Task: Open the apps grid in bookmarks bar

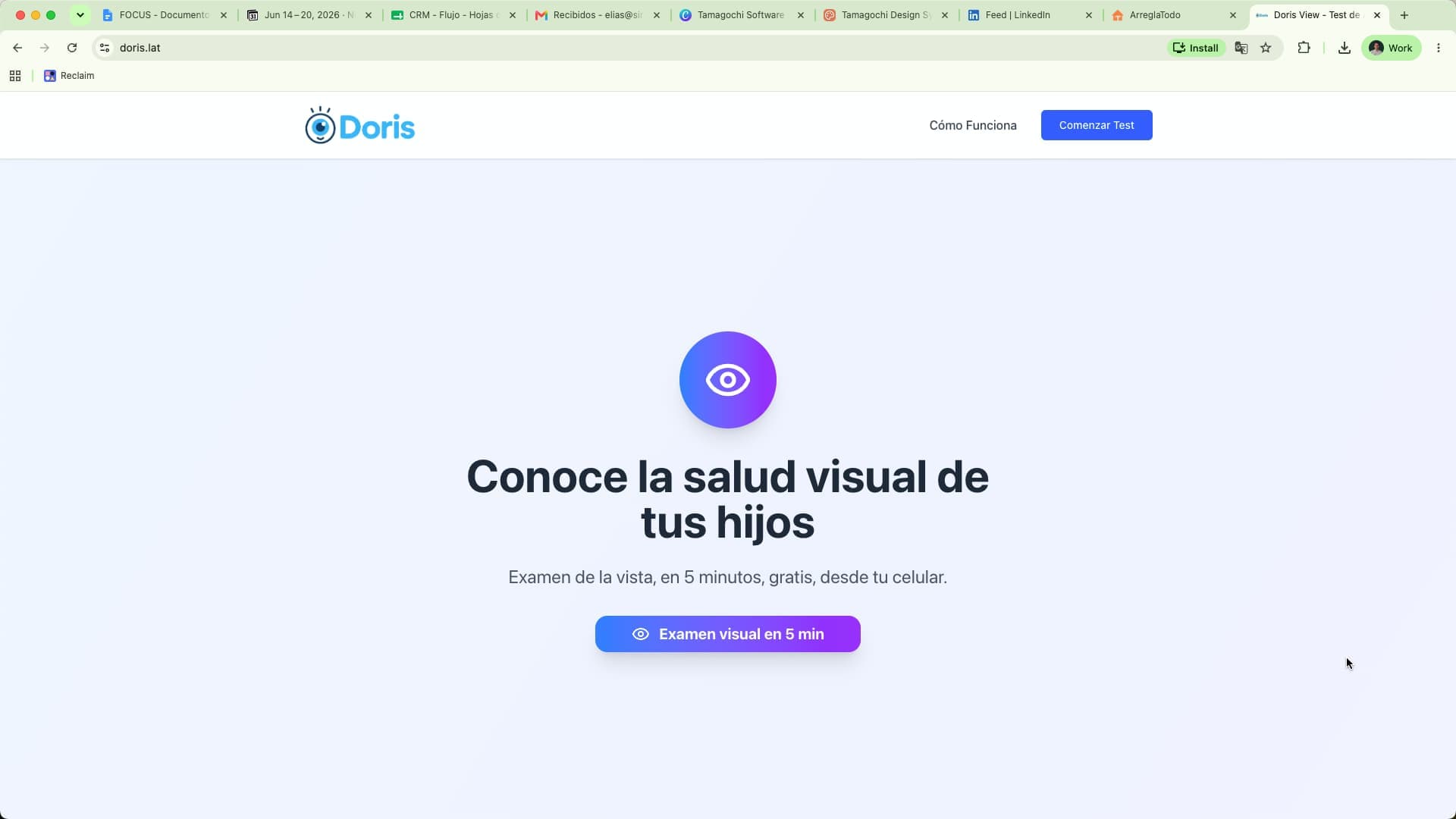Action: 15,76
